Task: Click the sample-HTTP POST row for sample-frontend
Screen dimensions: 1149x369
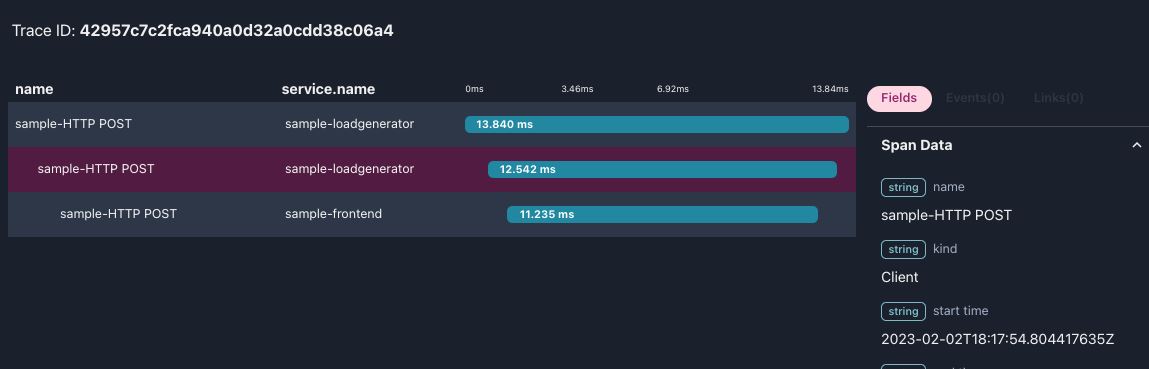Action: [432, 214]
